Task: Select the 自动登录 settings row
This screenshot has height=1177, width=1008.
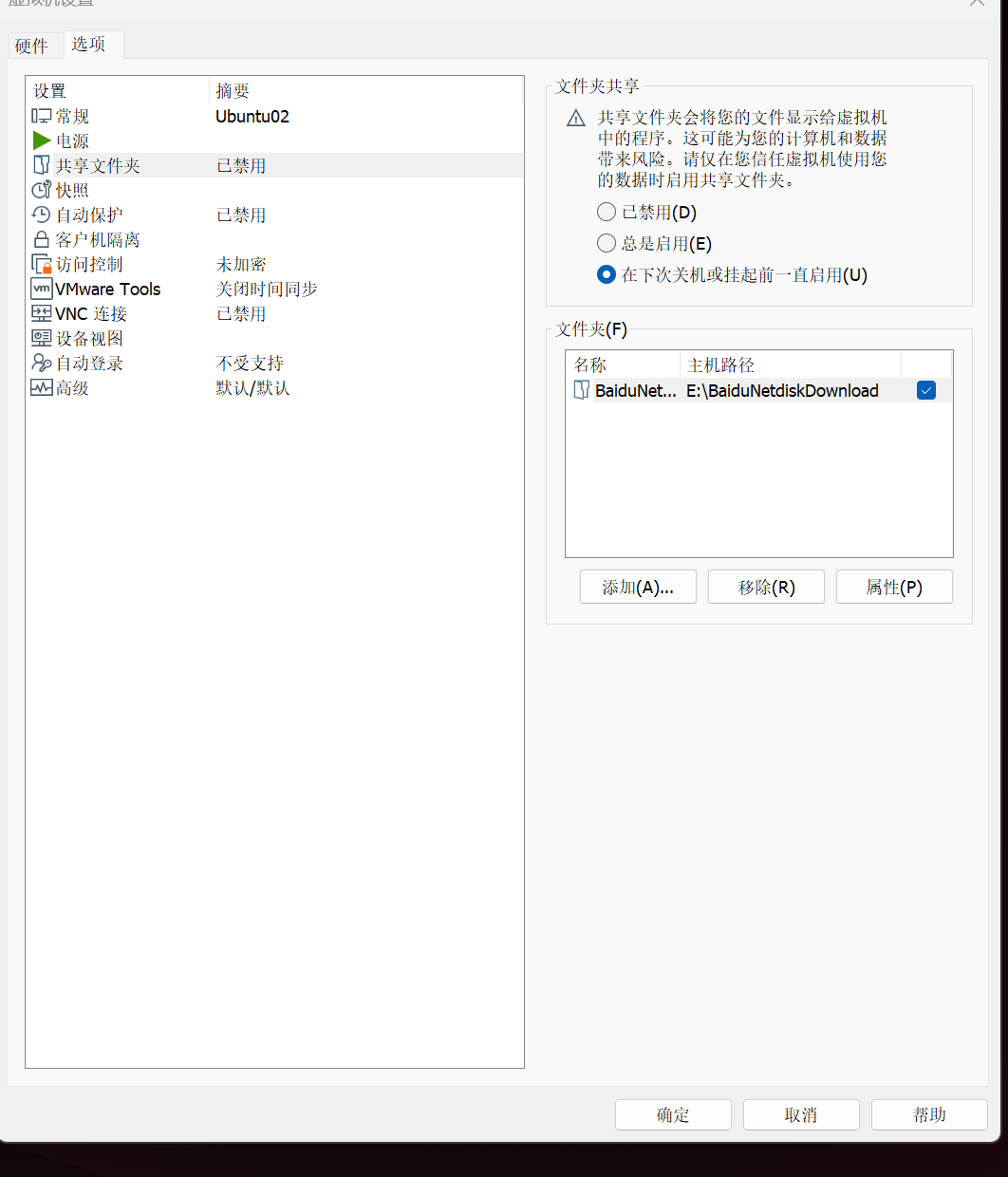Action: 275,363
